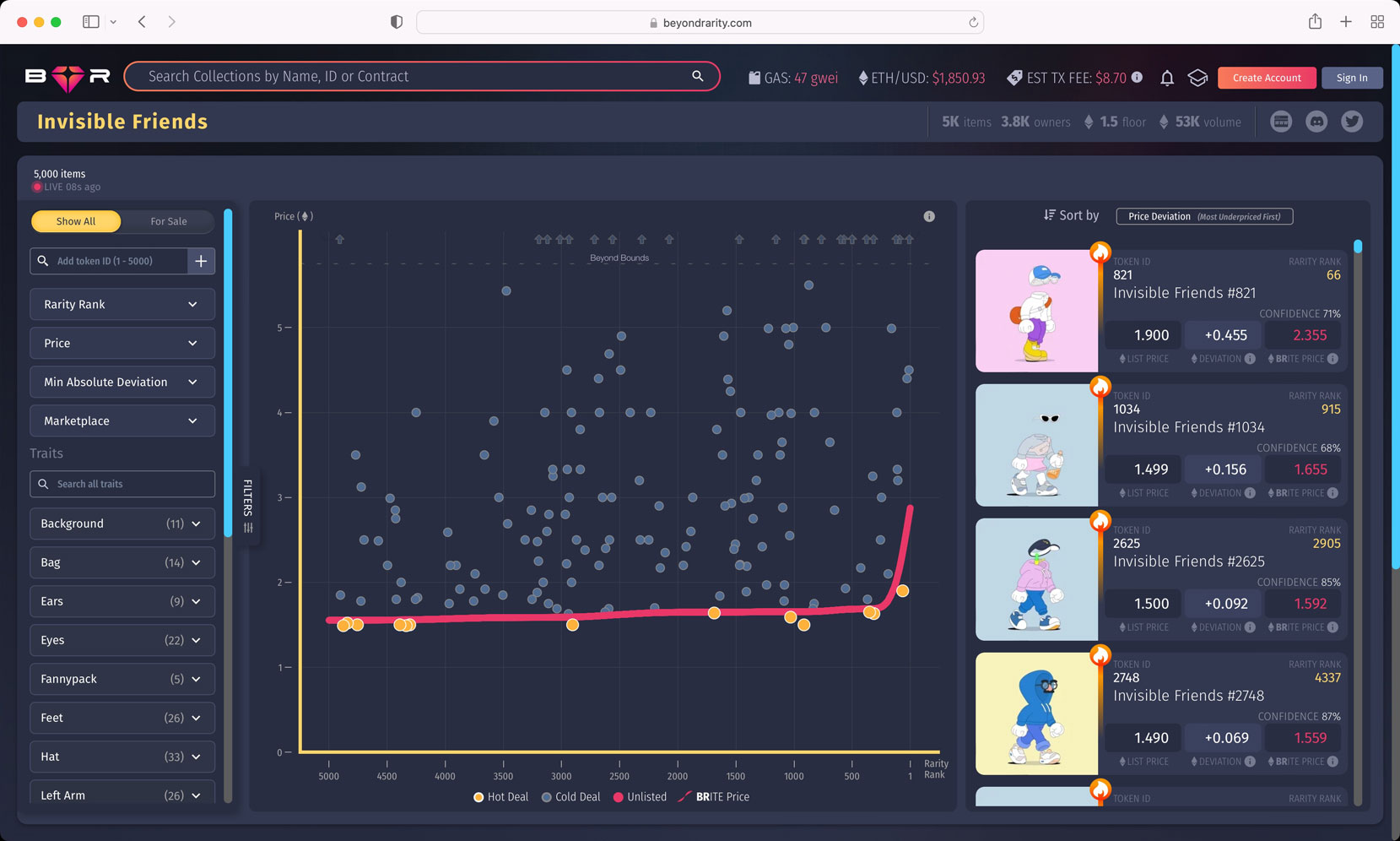
Task: Expand the Marketplace filter
Action: (122, 420)
